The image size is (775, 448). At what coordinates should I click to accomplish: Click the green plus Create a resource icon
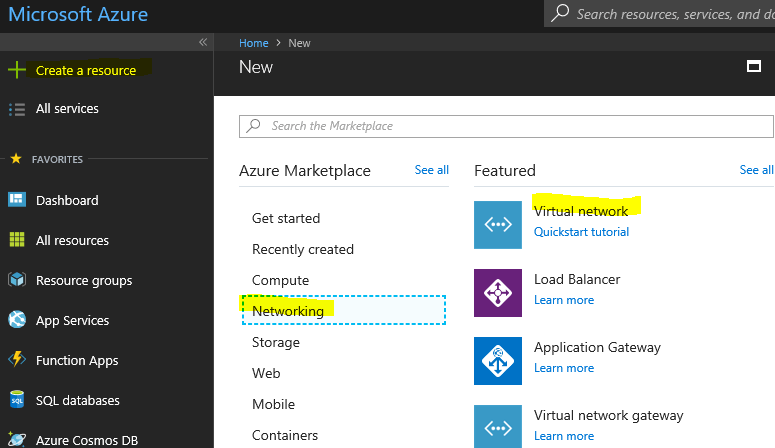click(x=17, y=70)
